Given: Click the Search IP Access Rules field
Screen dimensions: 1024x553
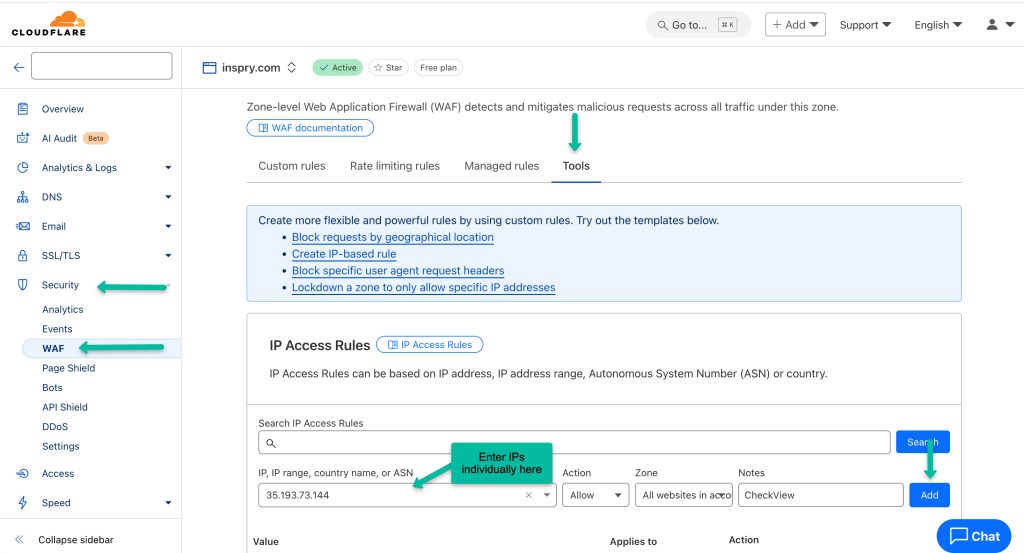Looking at the screenshot, I should tap(574, 442).
